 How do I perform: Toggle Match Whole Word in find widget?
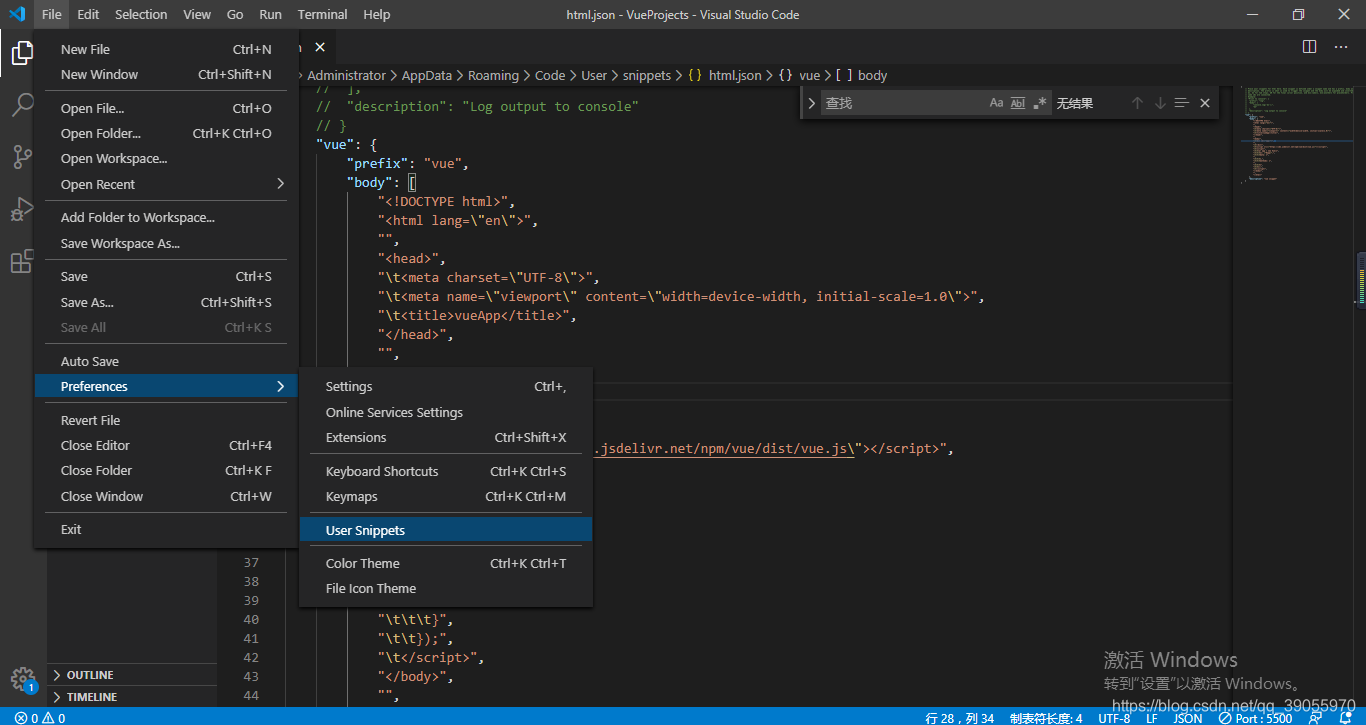click(x=1018, y=103)
